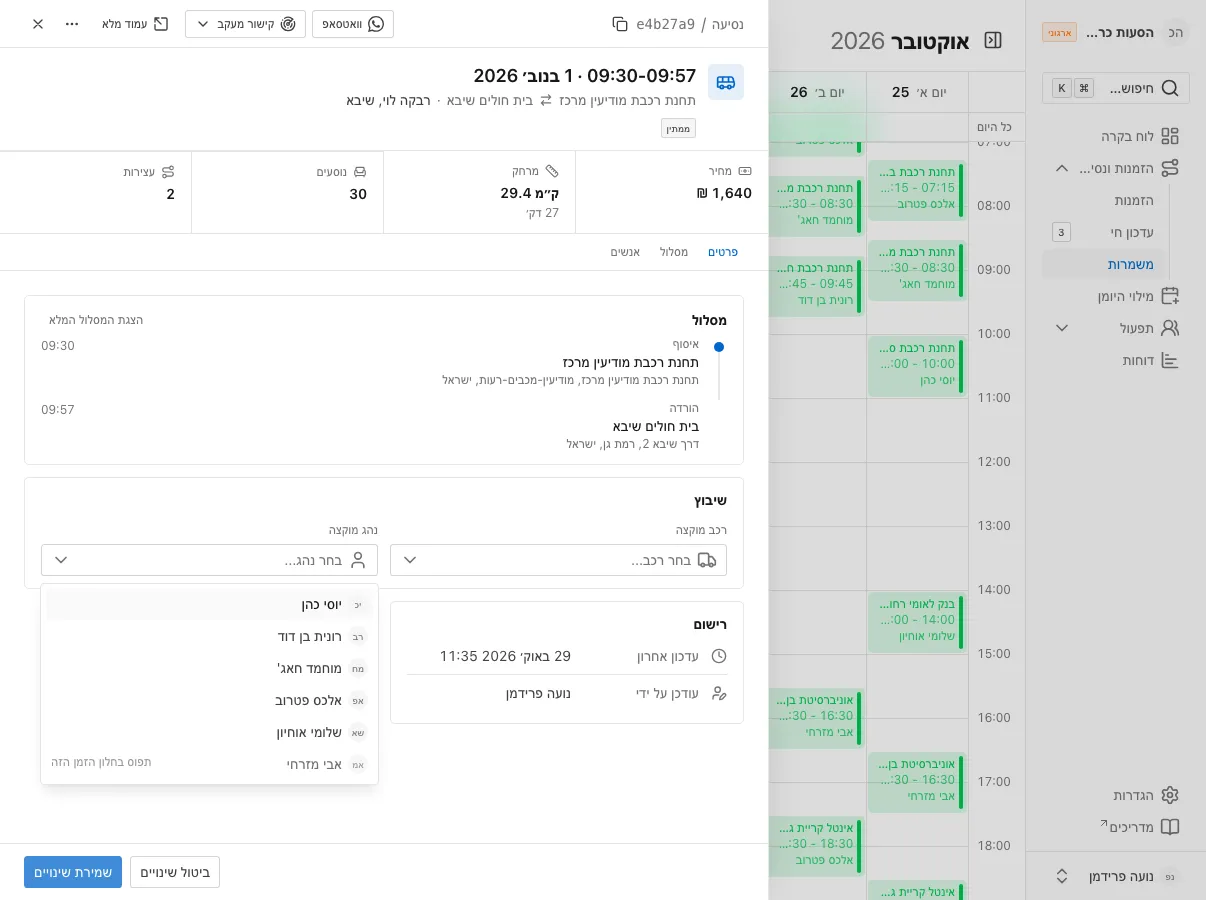Open the 14:00 שלומי אוחיון calendar event
1206x900 pixels.
[915, 621]
